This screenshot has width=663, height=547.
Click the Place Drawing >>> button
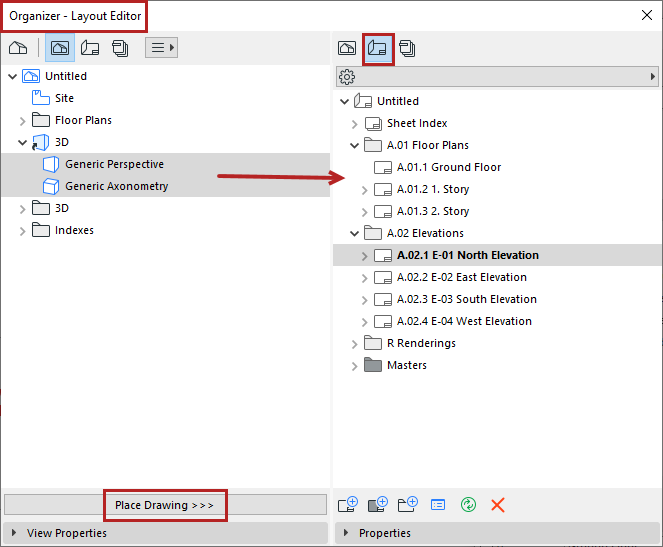tap(165, 505)
